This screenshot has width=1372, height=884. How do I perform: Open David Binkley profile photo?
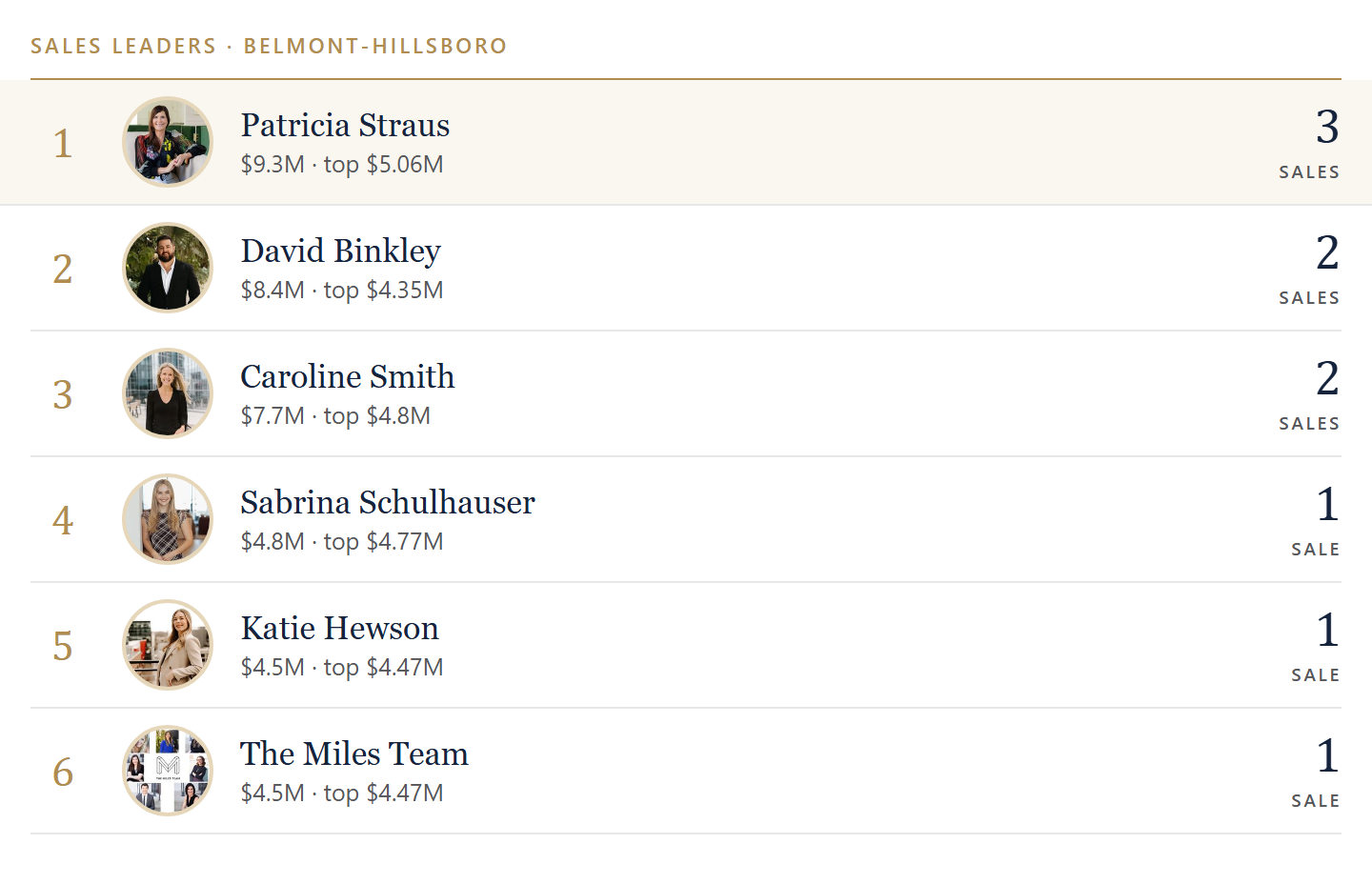(168, 268)
